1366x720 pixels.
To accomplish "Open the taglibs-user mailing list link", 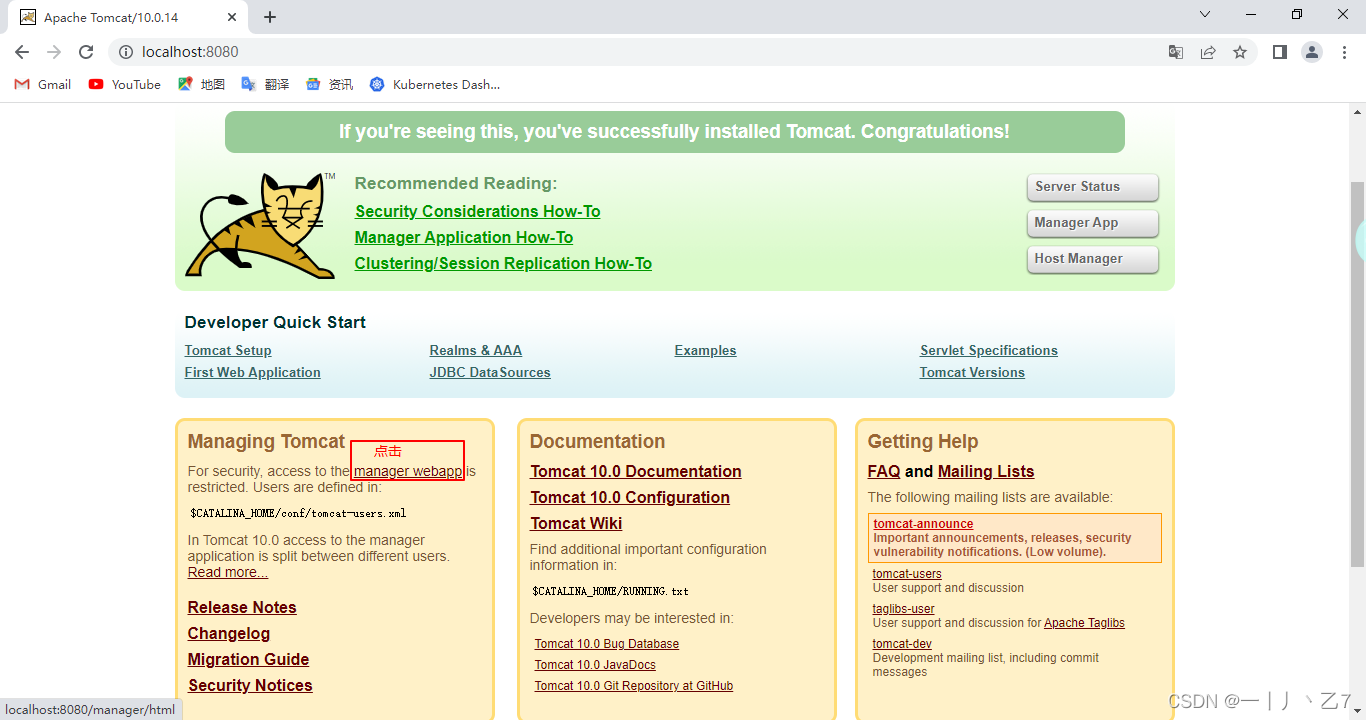I will [904, 609].
